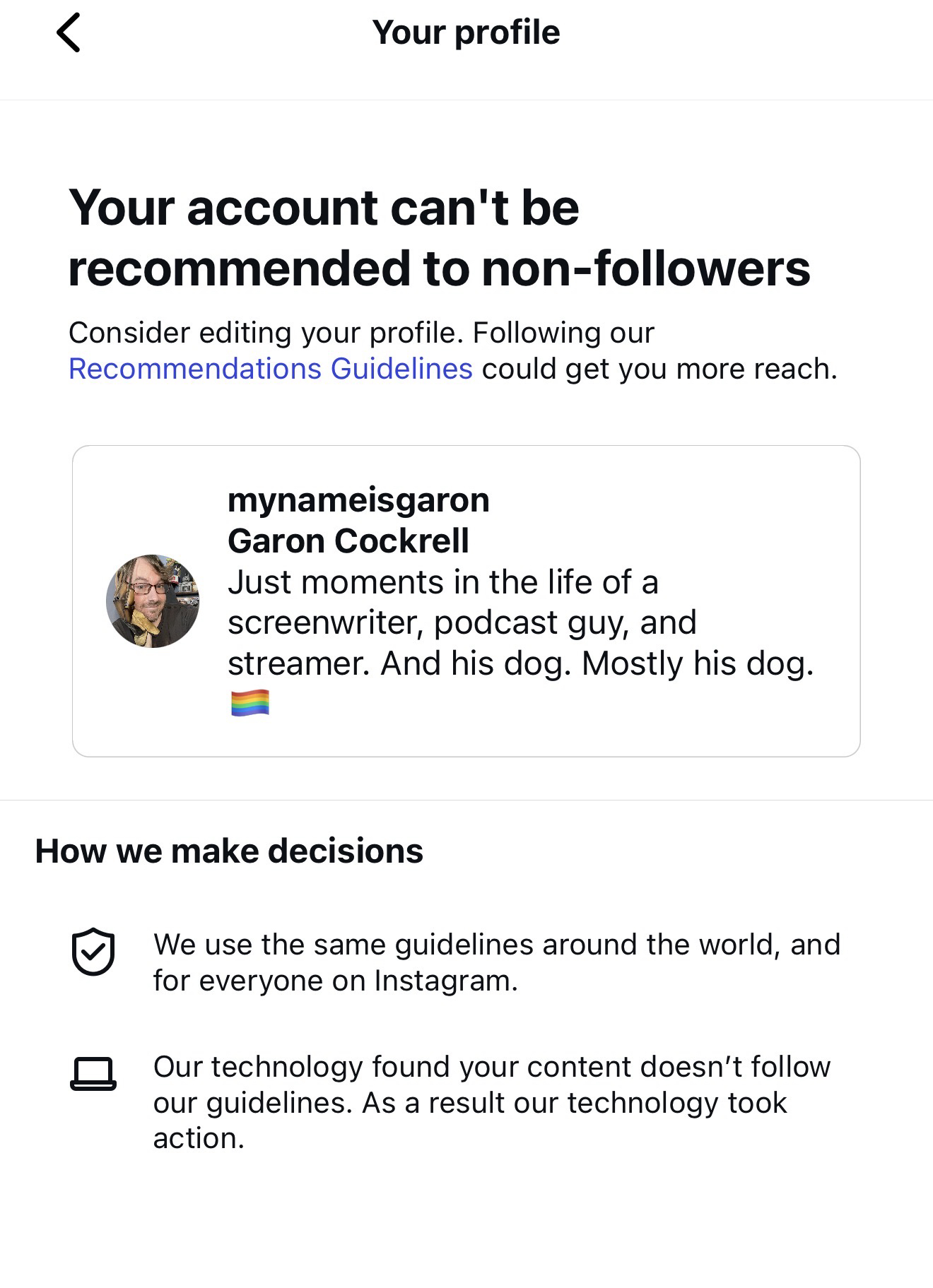Viewport: 933px width, 1288px height.
Task: Tap "We use the same guidelines" text line
Action: point(496,945)
